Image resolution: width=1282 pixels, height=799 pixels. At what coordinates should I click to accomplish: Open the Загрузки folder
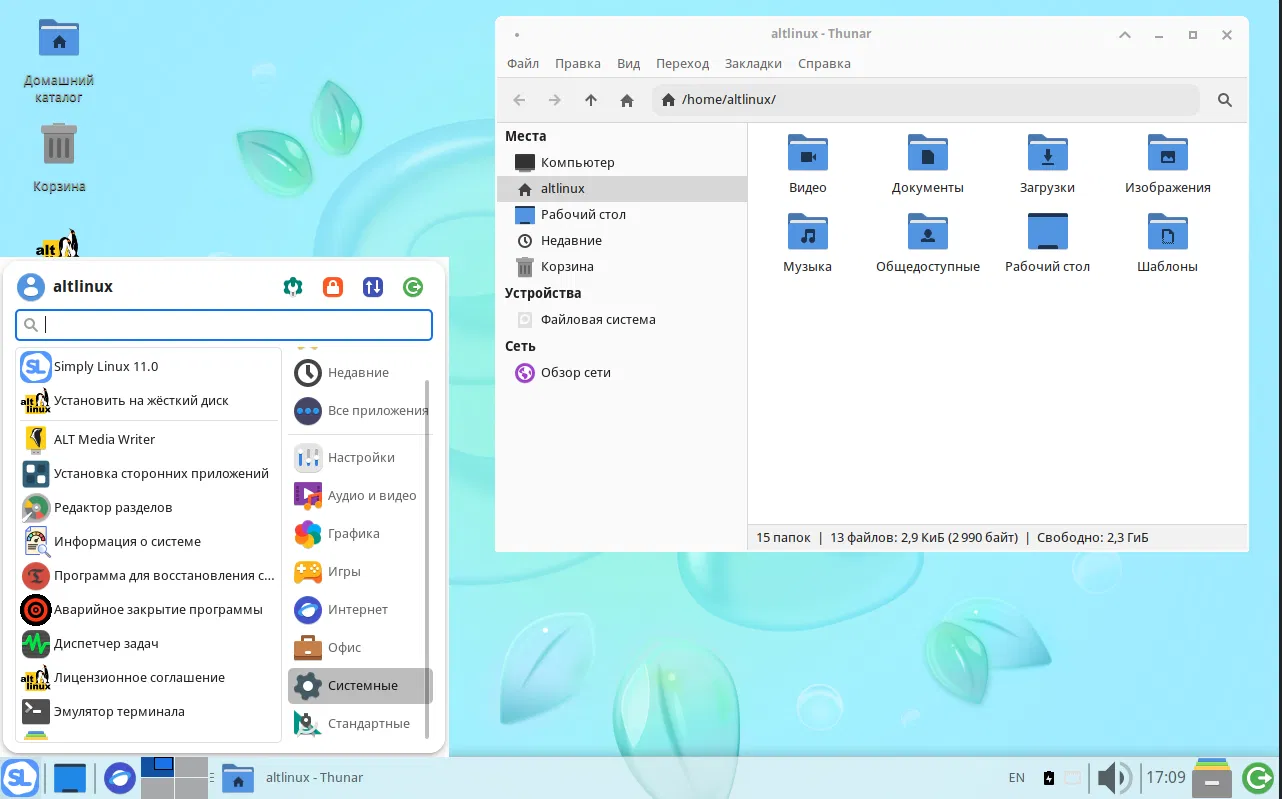[1048, 165]
